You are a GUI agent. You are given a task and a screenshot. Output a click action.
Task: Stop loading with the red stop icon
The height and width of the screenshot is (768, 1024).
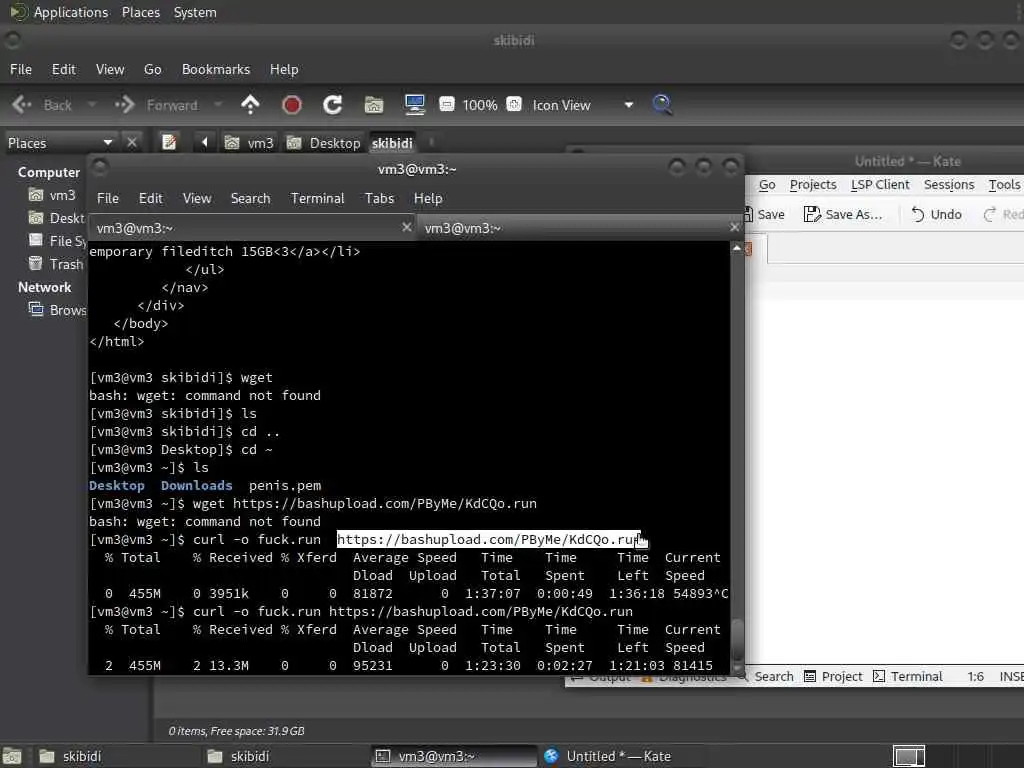pos(291,104)
